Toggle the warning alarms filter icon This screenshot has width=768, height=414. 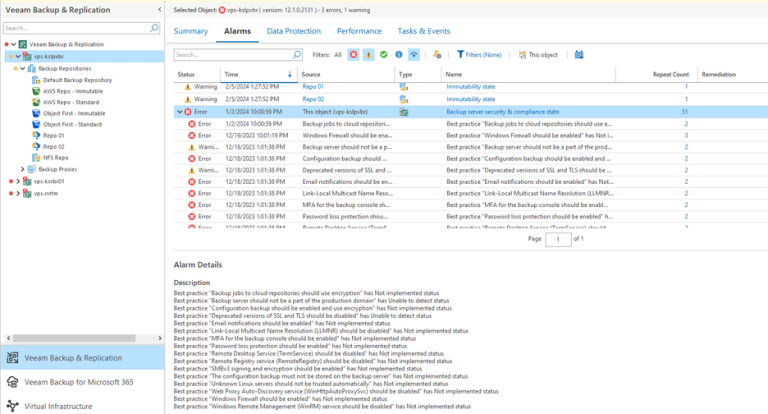[369, 55]
